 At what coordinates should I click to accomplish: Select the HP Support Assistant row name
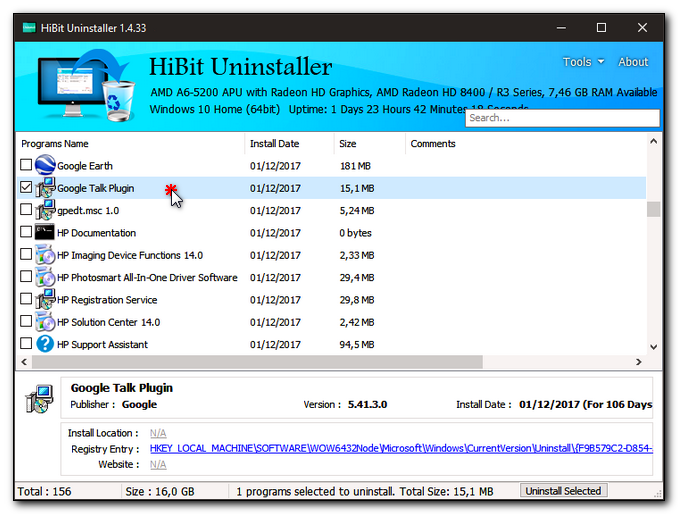coord(102,345)
